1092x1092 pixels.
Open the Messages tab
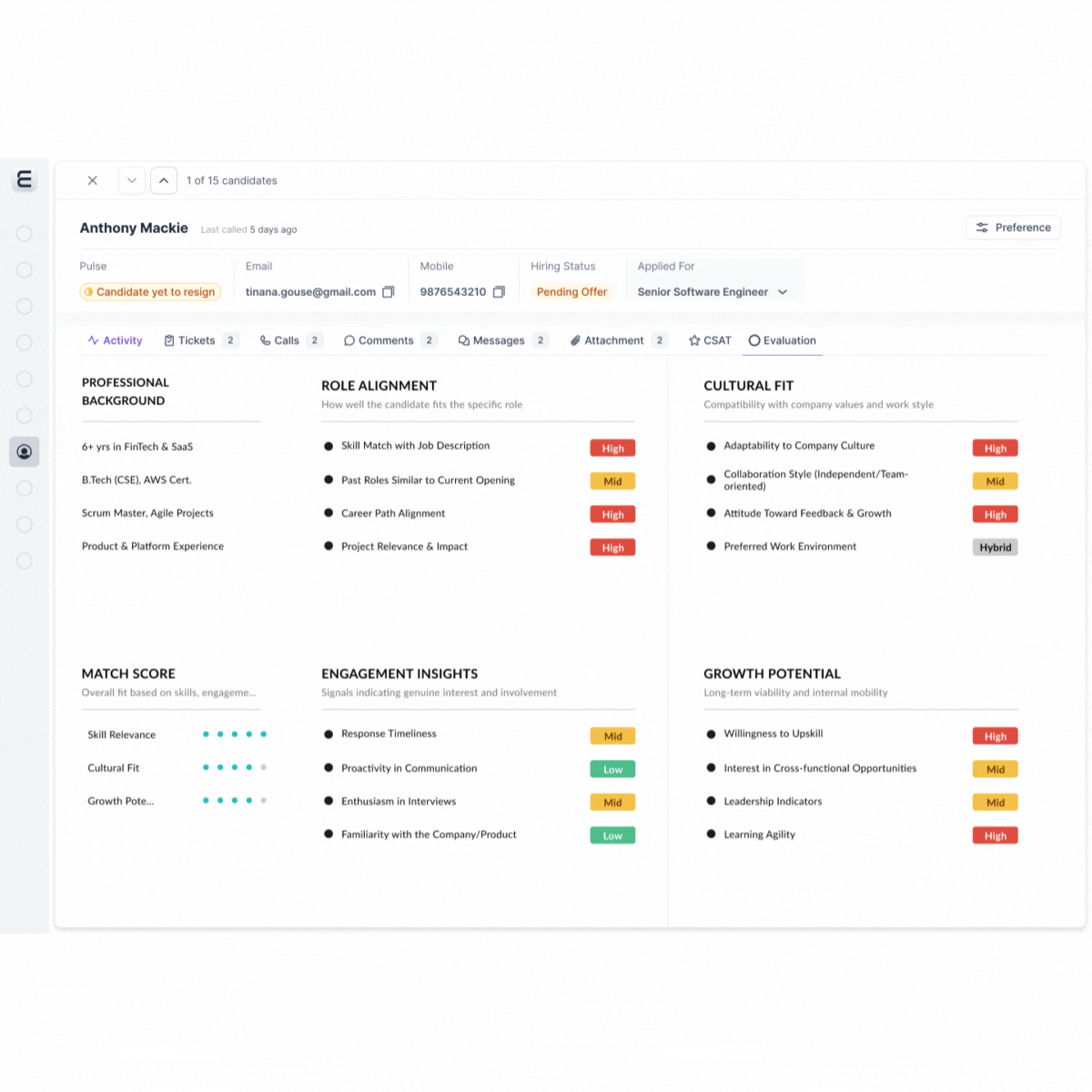(491, 340)
